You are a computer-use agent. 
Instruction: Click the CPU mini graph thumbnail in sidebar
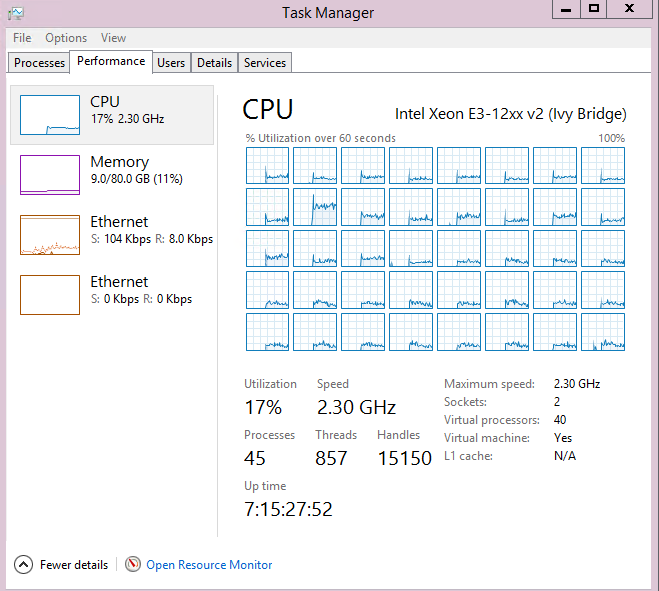pos(50,115)
